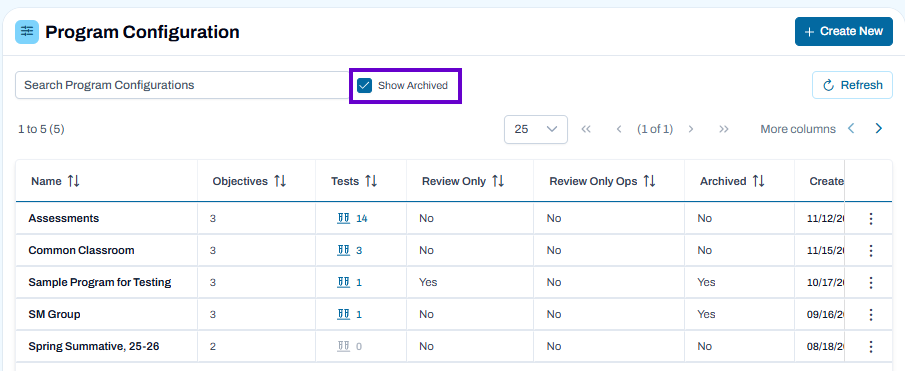
Task: Click the Refresh button
Action: (852, 85)
